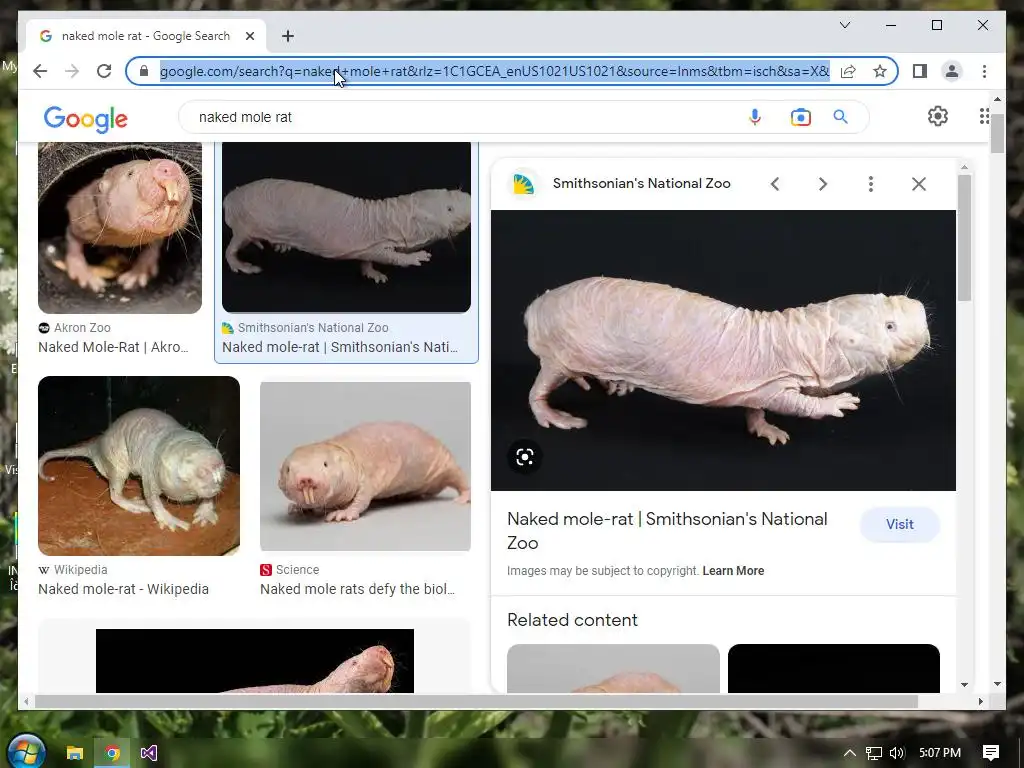Image resolution: width=1024 pixels, height=768 pixels.
Task: Click the 5:07 PM taskbar clock
Action: [940, 753]
